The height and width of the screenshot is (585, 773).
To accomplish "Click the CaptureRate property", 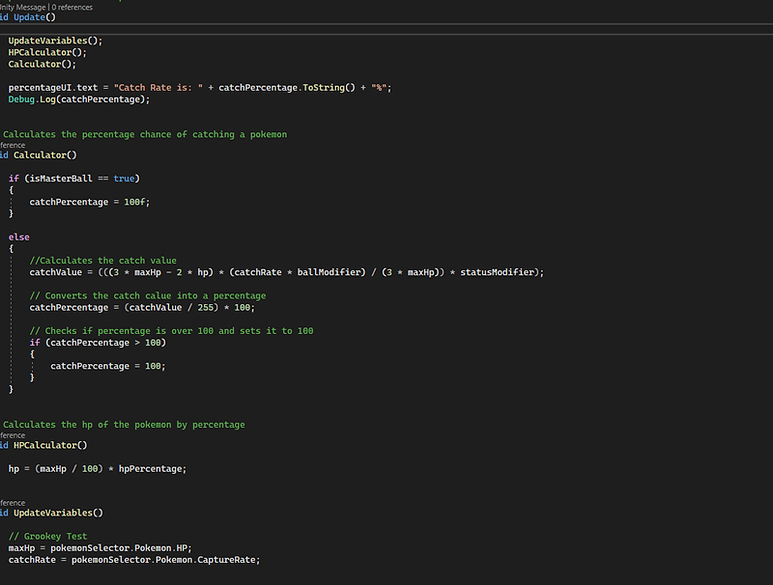I will point(226,560).
